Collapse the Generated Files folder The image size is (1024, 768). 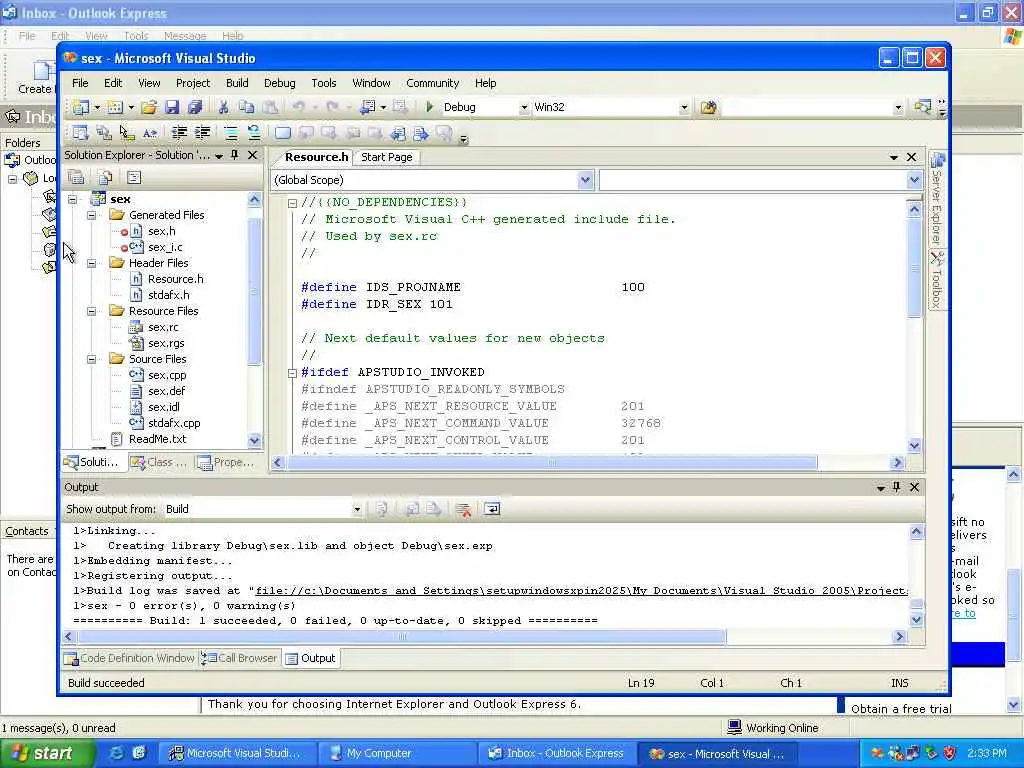[x=92, y=215]
